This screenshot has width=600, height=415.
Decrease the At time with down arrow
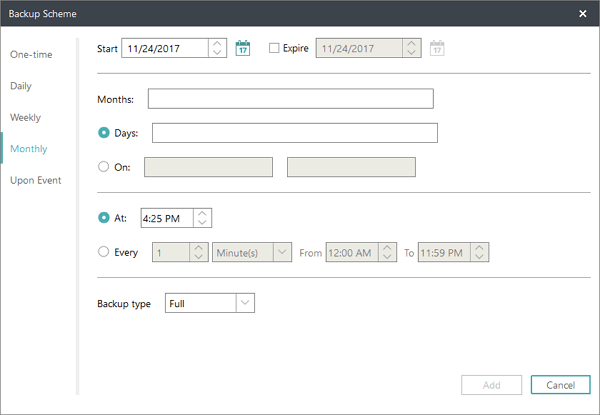[202, 222]
